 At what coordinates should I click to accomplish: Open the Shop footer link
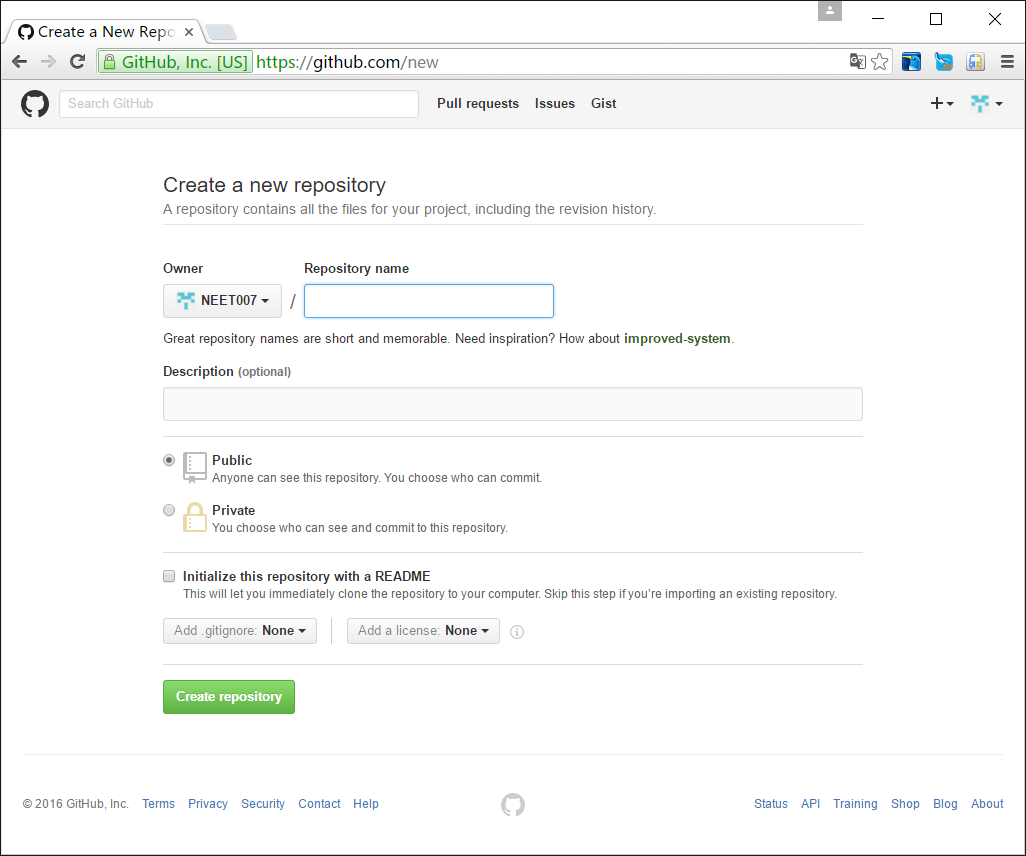905,804
